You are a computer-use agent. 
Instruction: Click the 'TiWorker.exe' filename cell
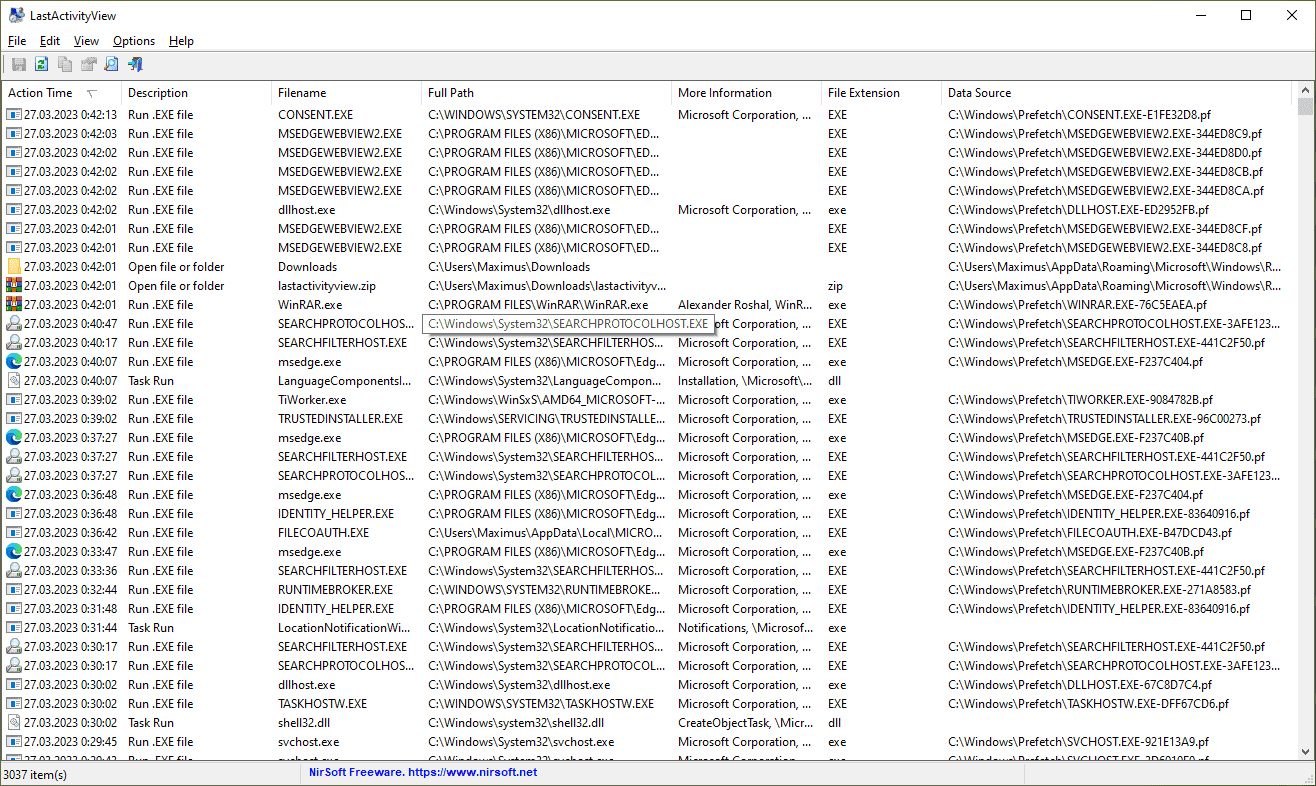[312, 400]
